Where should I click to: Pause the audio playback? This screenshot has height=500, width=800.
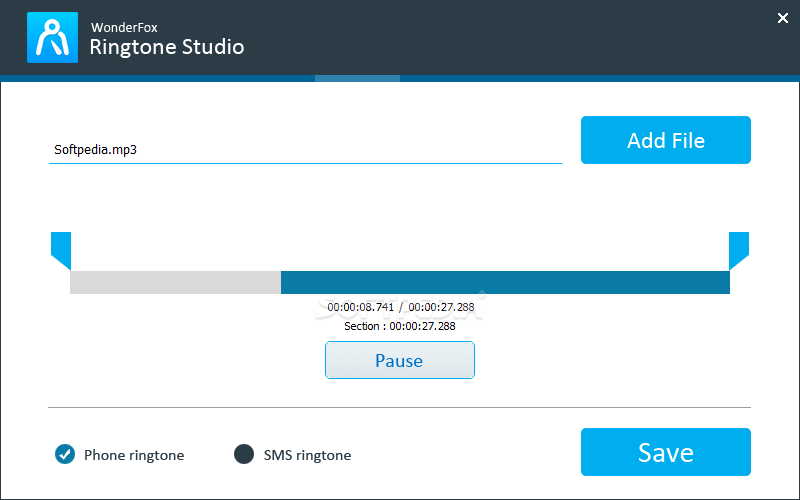pos(400,360)
